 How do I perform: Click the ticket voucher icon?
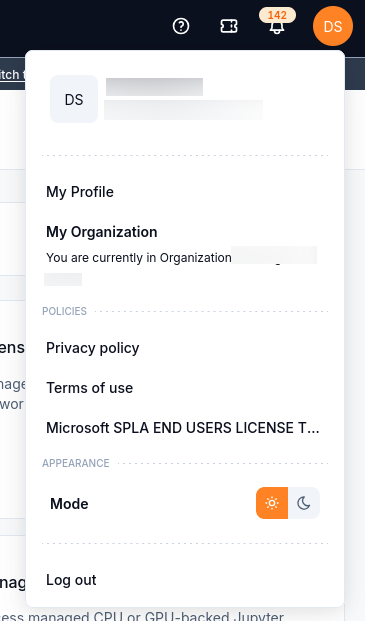(x=229, y=27)
